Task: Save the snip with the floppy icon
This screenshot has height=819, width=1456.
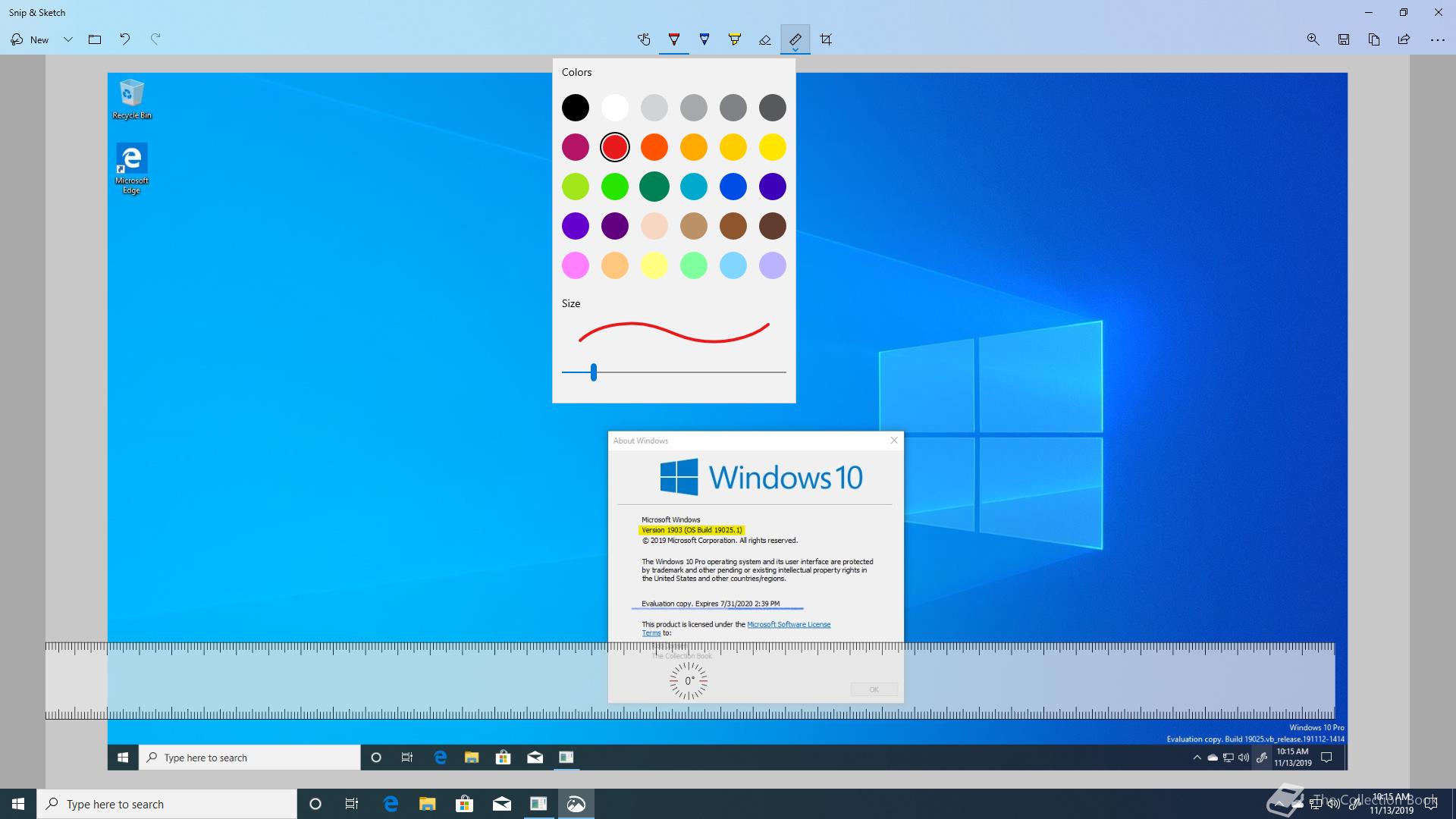Action: click(x=1344, y=39)
